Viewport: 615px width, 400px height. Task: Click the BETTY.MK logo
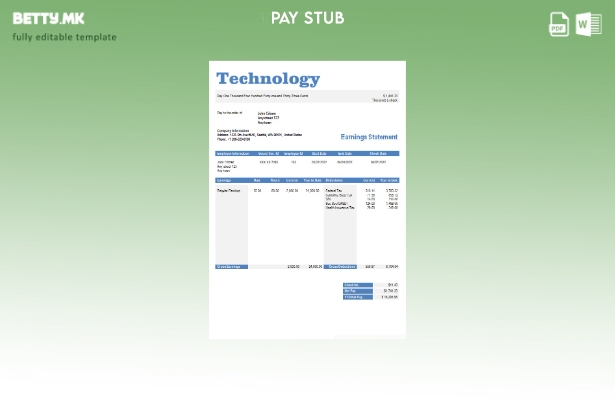click(48, 18)
